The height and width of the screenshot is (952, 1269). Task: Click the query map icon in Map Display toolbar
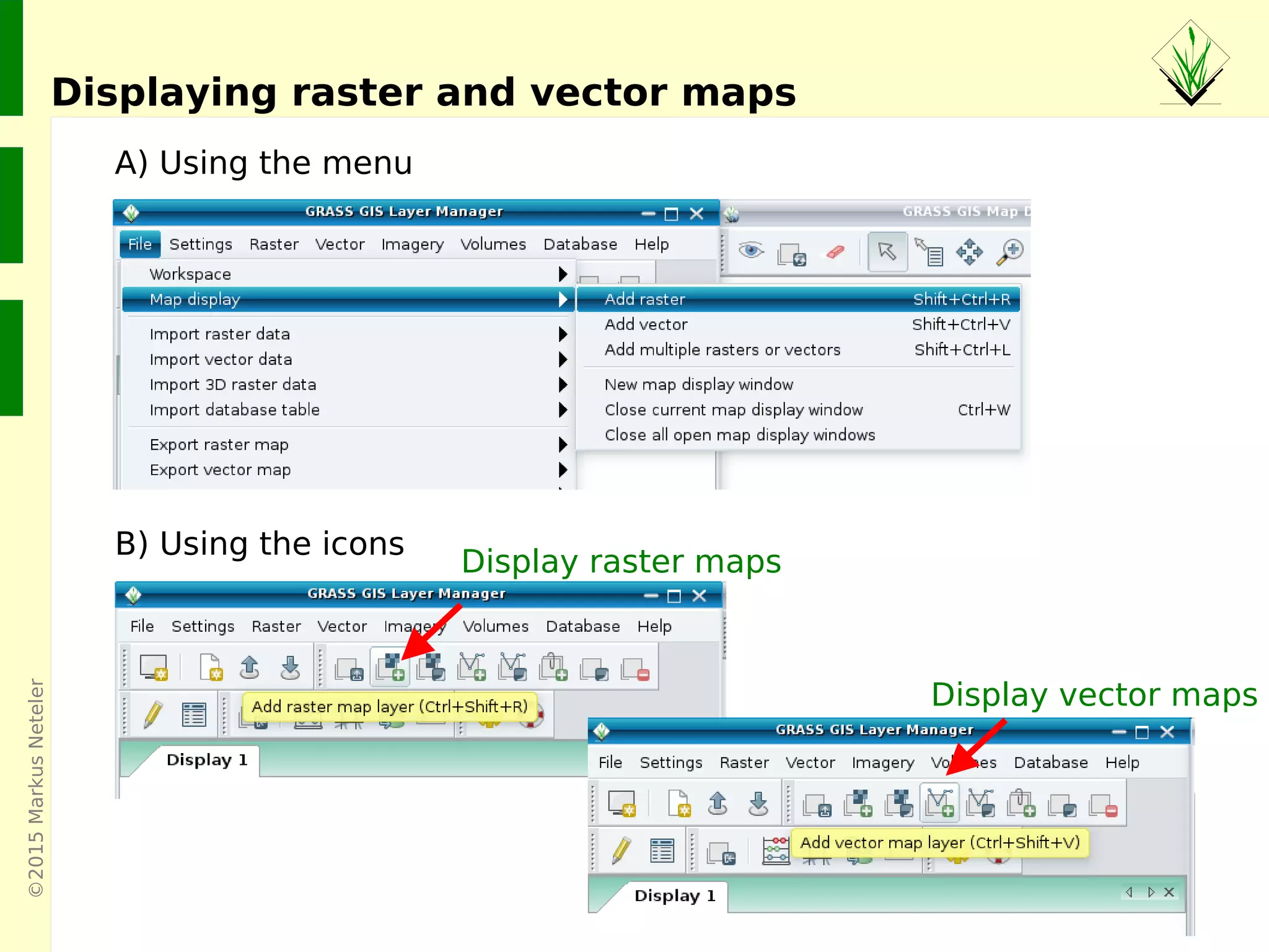(929, 252)
